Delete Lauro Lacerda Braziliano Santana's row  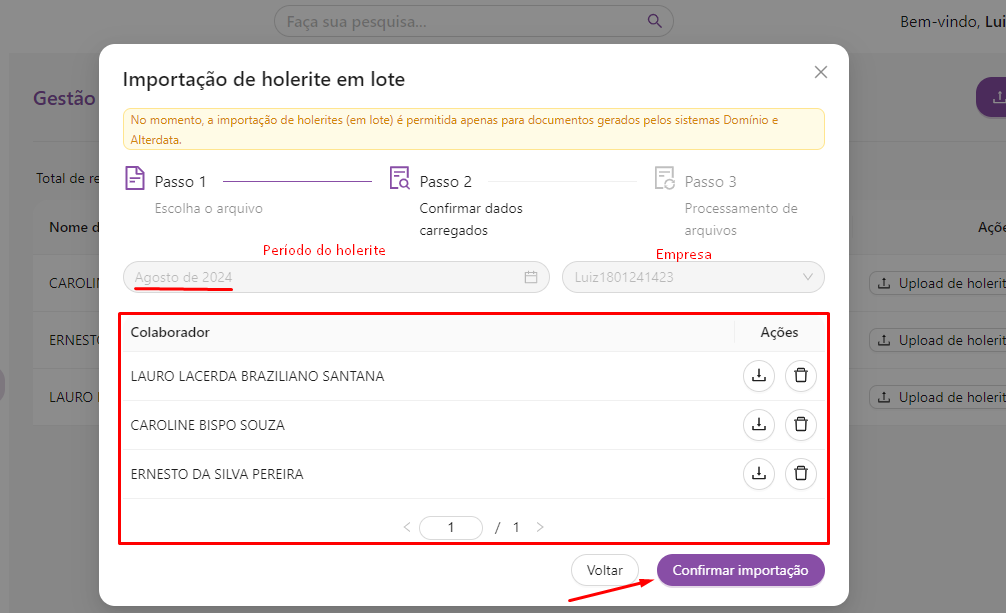(800, 376)
